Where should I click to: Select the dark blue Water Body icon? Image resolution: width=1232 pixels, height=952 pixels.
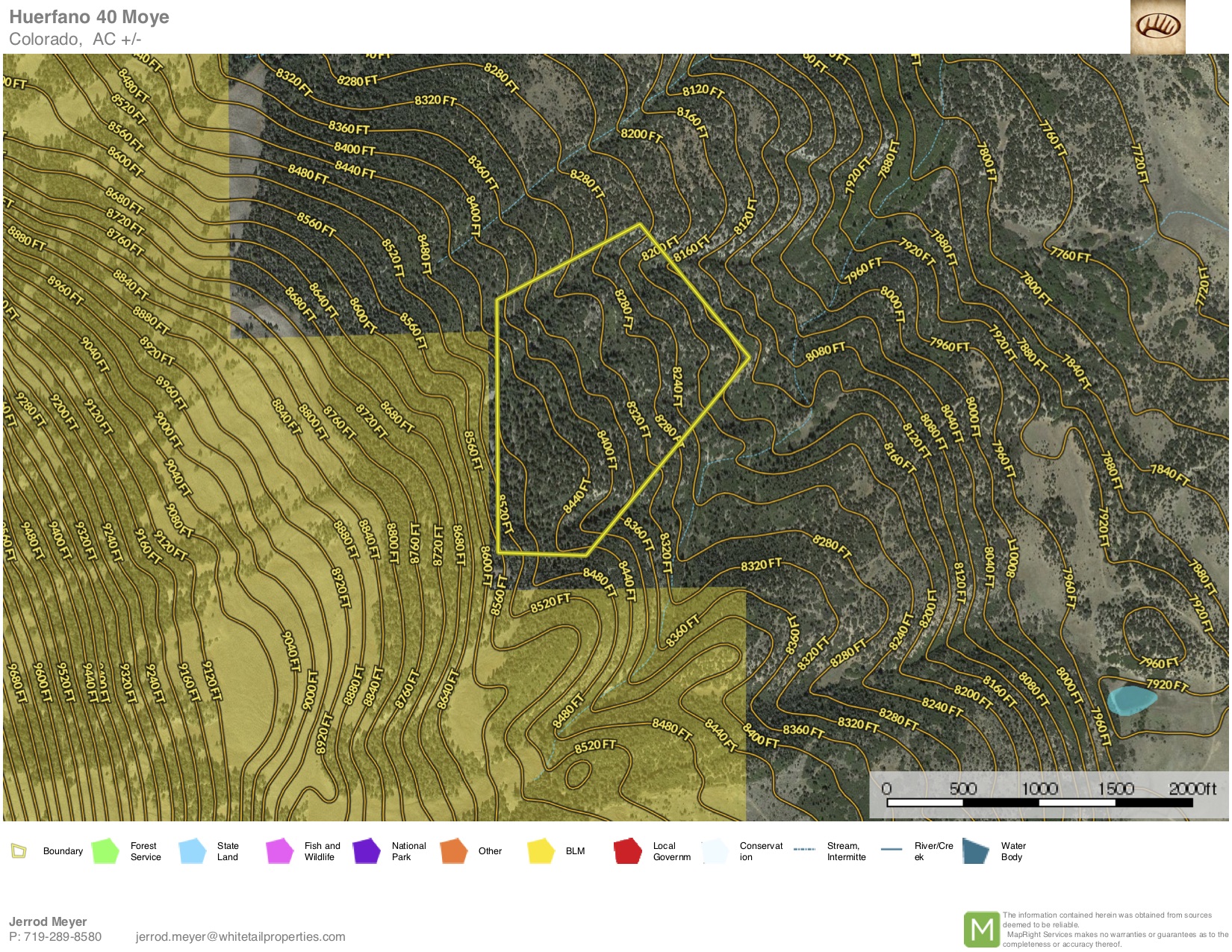click(975, 850)
